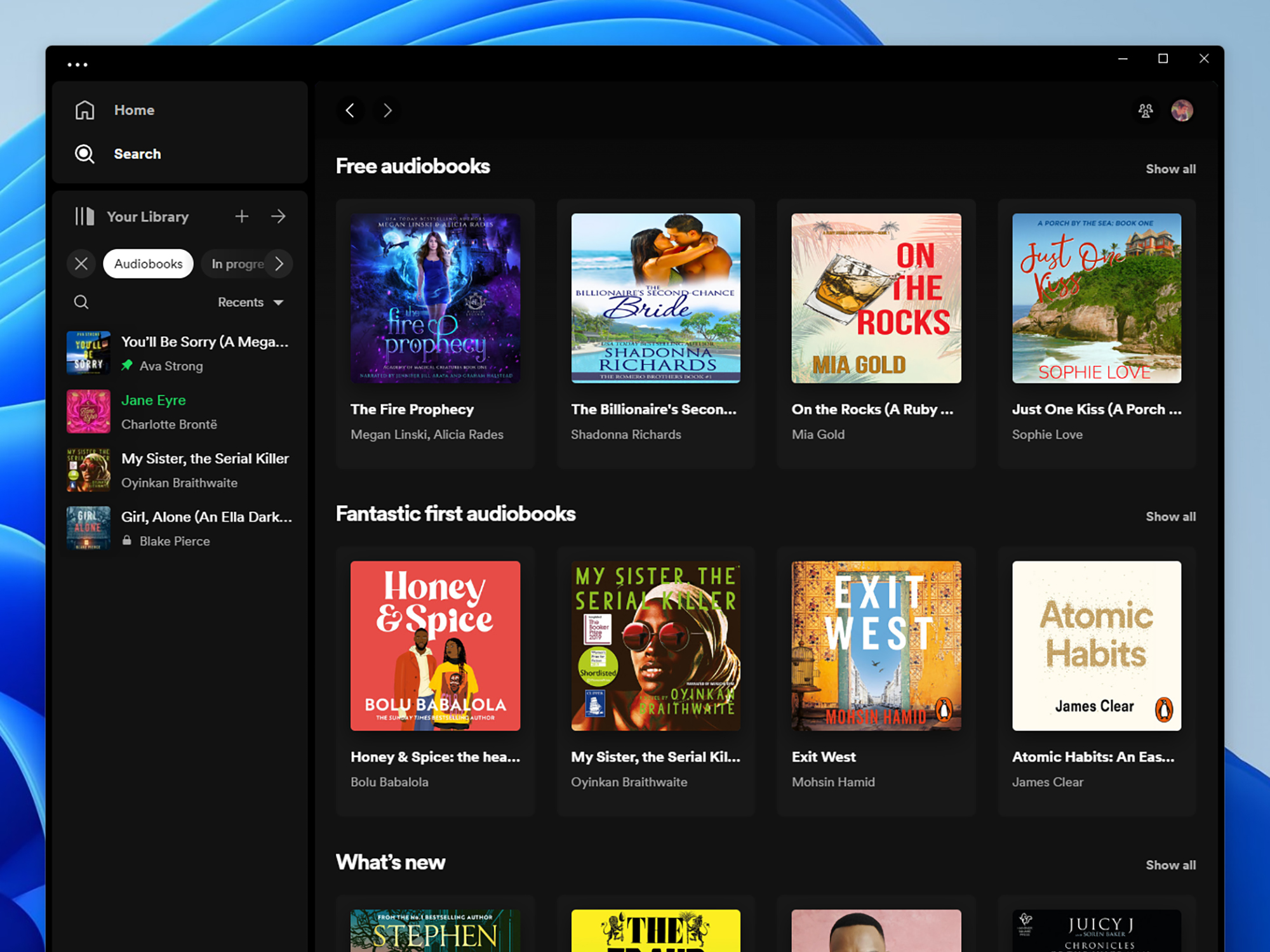Create a new playlist with the plus icon

tap(242, 216)
